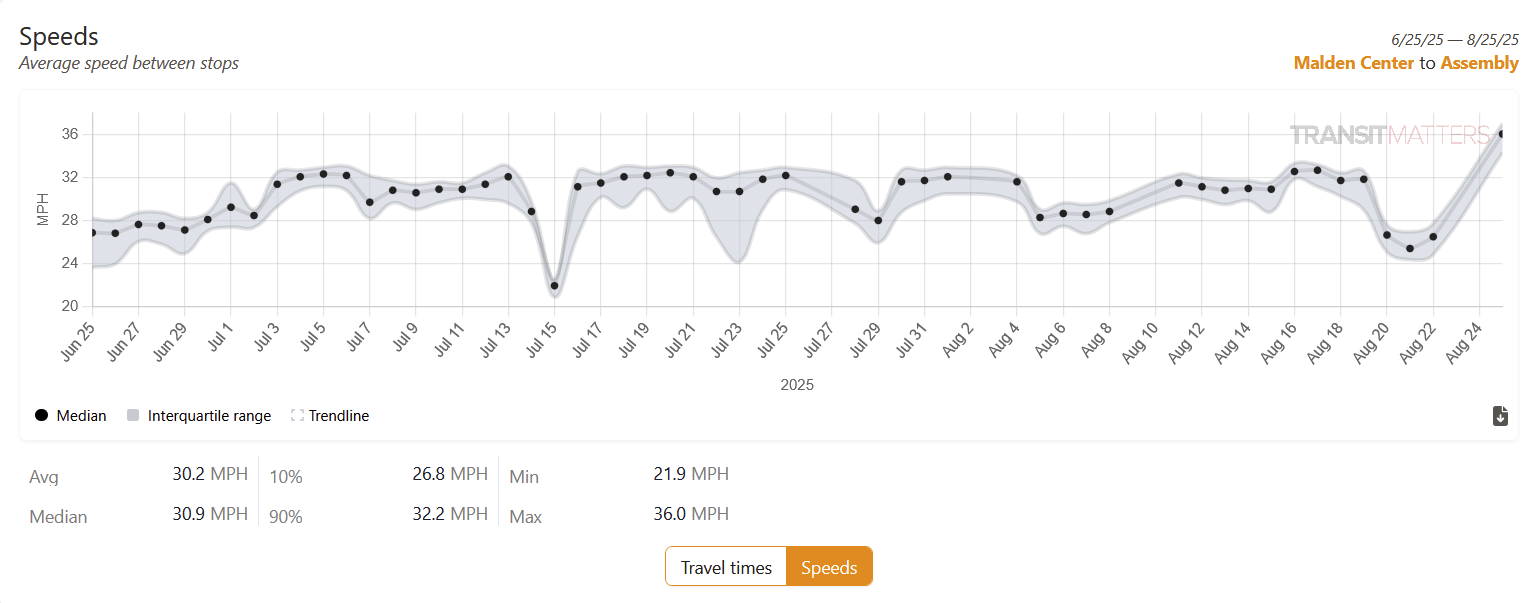Click the date range 6/25/25 — 8/25/25
Image resolution: width=1533 pixels, height=603 pixels.
click(1454, 40)
